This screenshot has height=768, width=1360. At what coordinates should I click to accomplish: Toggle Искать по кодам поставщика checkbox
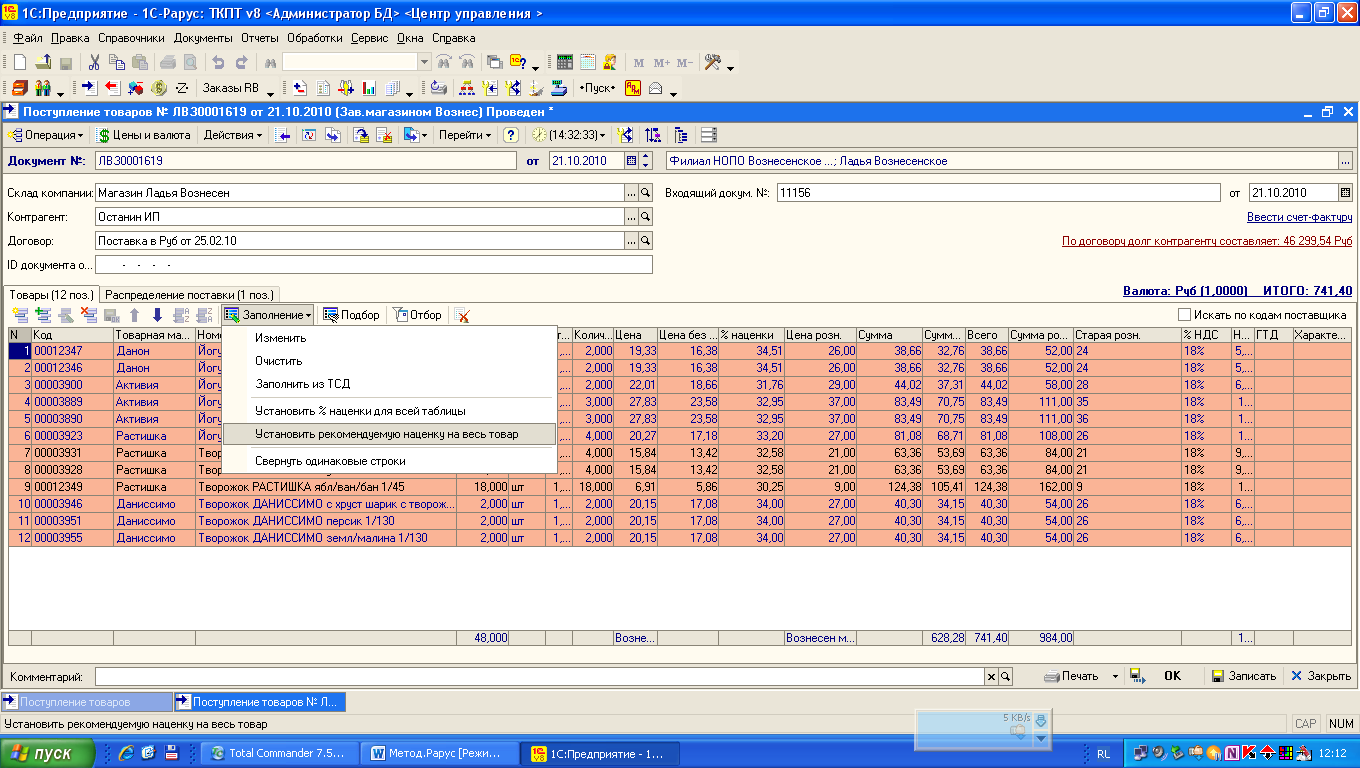click(1184, 315)
